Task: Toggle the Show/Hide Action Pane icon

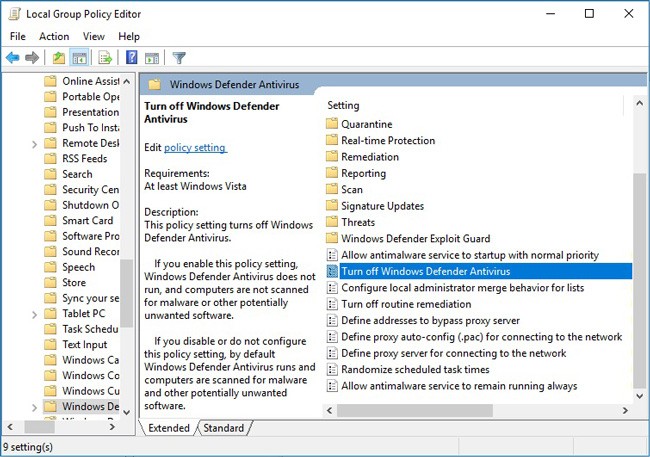Action: coord(152,58)
